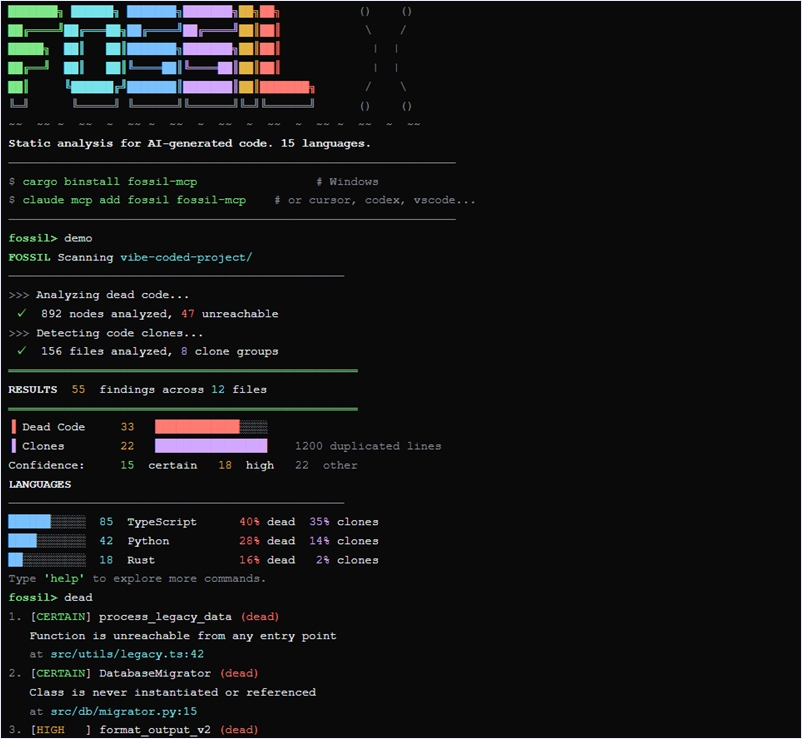802x739 pixels.
Task: Click the [HIGH] tag on format_output_v2
Action: click(x=63, y=730)
